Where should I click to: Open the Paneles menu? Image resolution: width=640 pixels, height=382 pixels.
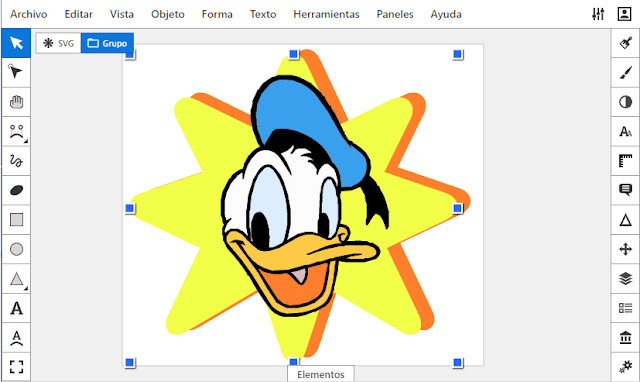click(x=395, y=14)
